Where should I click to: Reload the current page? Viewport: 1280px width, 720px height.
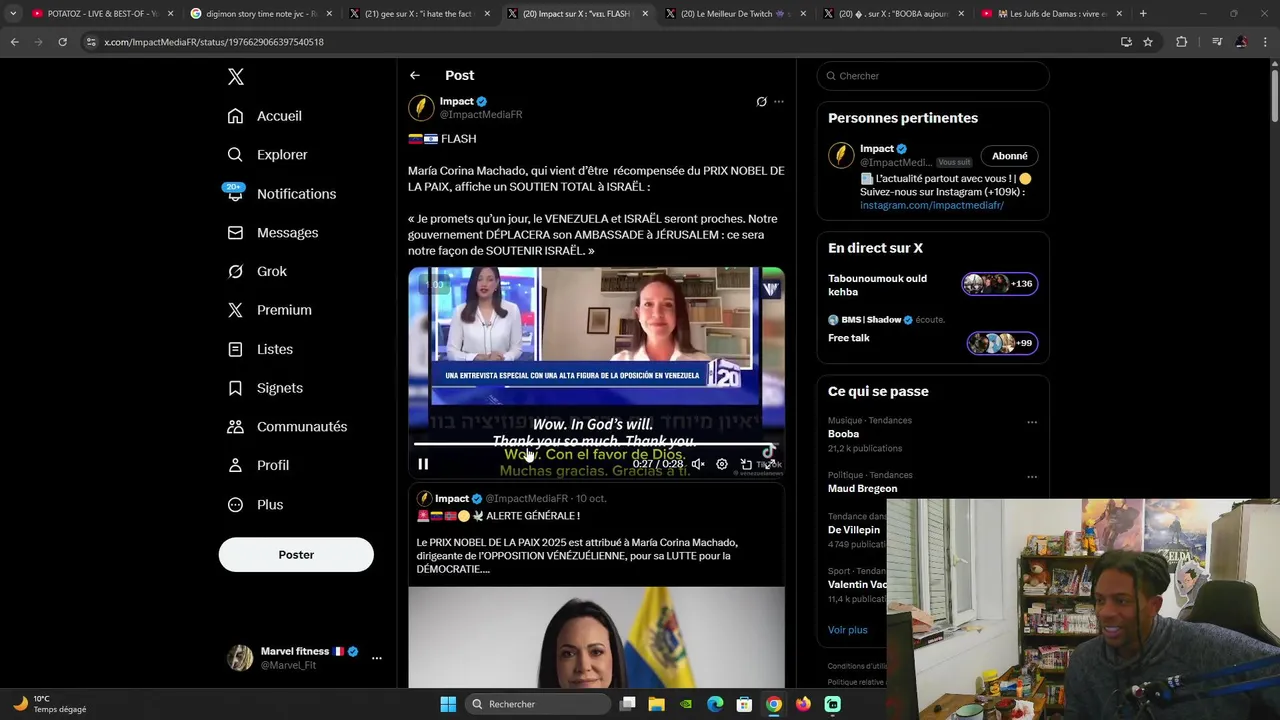click(62, 42)
